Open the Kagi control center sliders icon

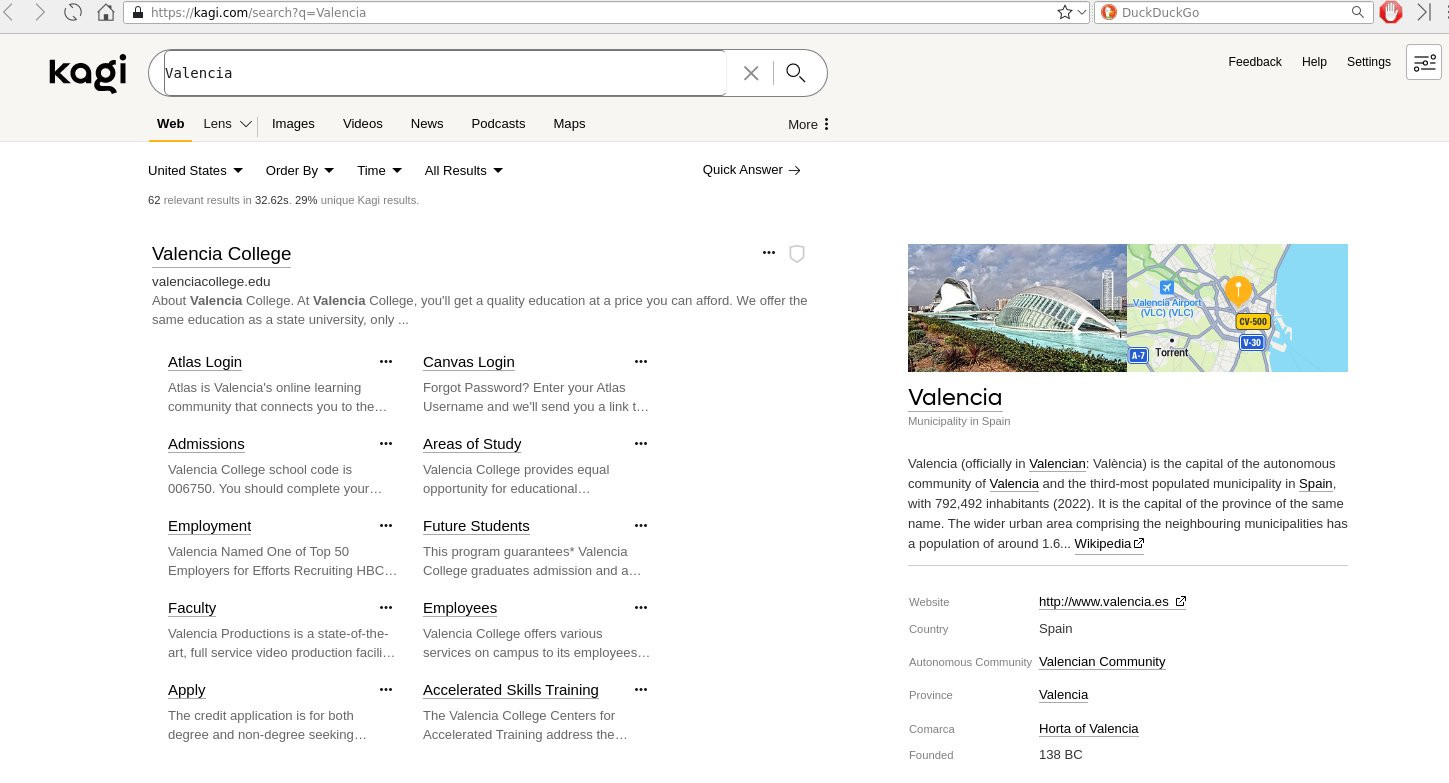1423,62
